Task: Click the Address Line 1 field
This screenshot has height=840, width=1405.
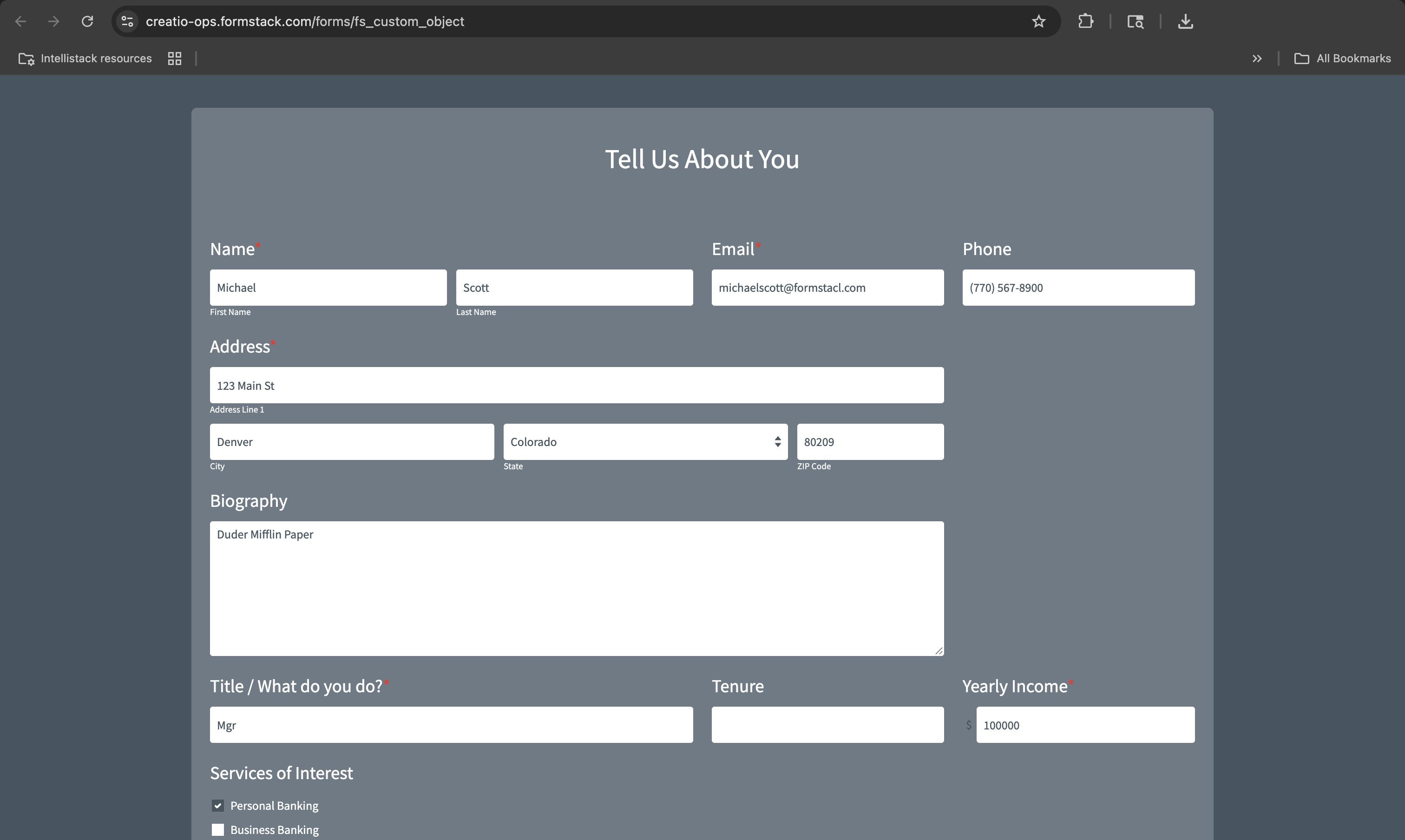Action: (x=577, y=385)
